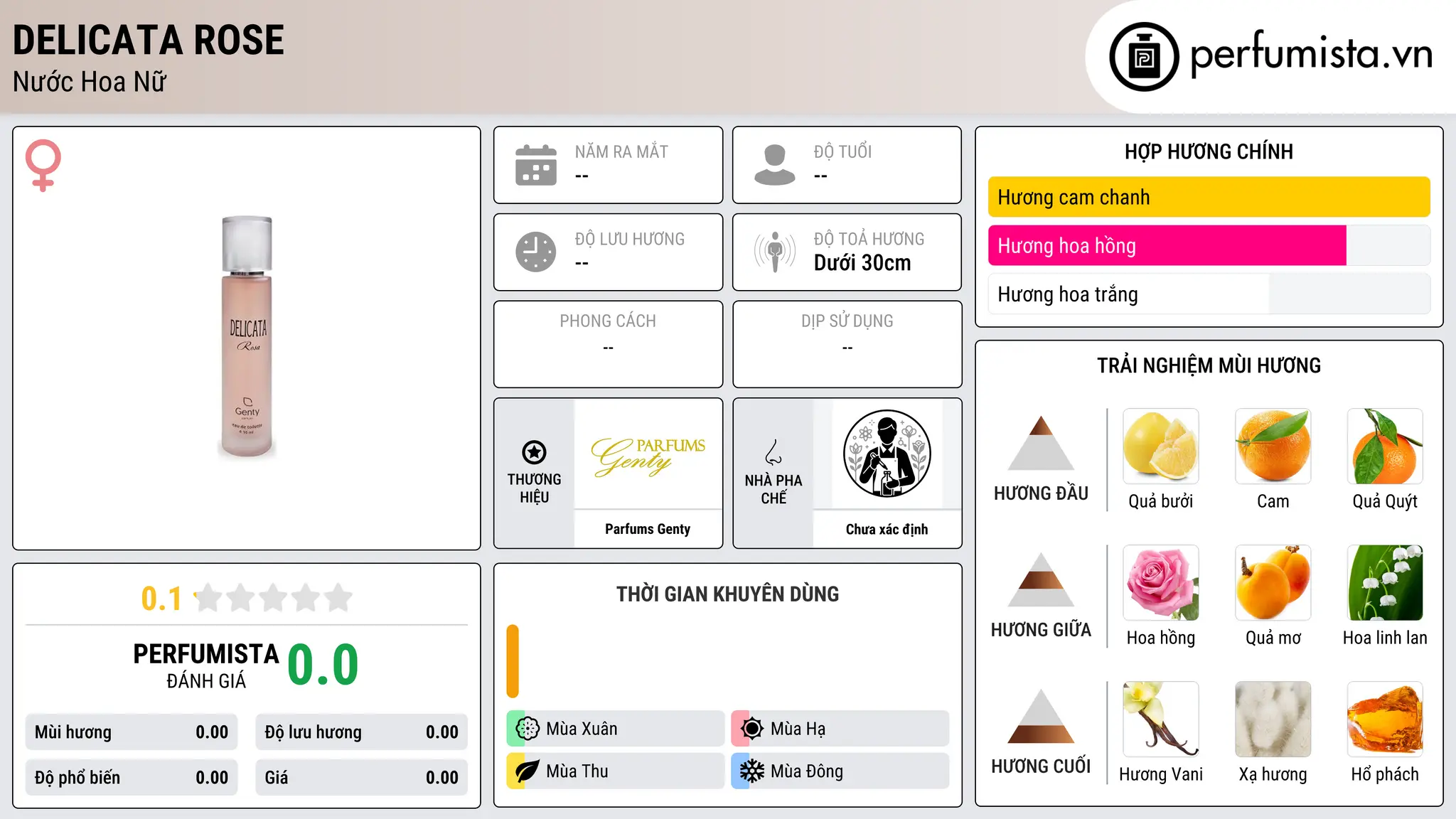Open the Parfums Genty brand name link
Screen dimensions: 1456x819
pyautogui.click(x=648, y=529)
